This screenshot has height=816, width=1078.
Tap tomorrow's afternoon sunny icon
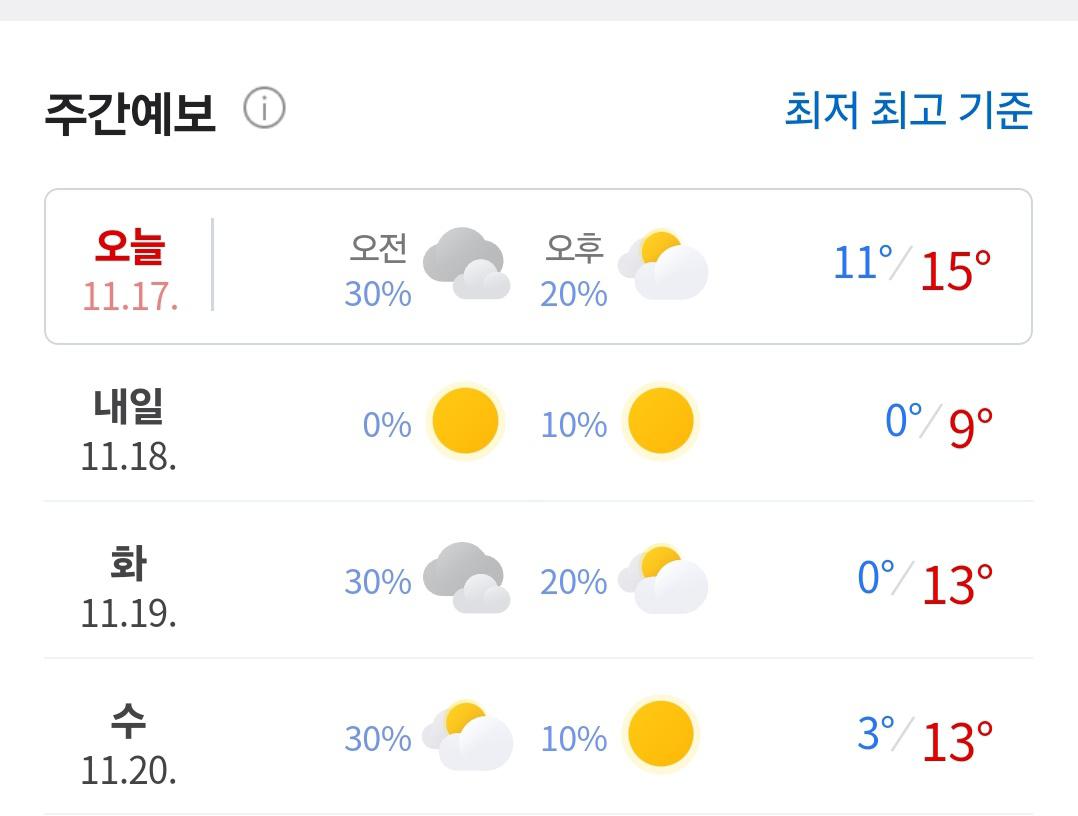click(x=661, y=420)
